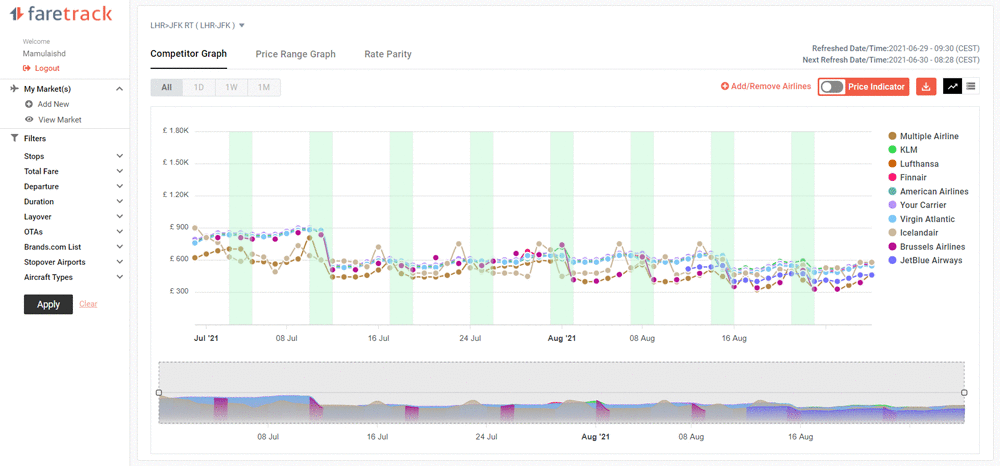The image size is (1000, 466).
Task: Toggle Multiple Airline series in legend
Action: tap(924, 136)
